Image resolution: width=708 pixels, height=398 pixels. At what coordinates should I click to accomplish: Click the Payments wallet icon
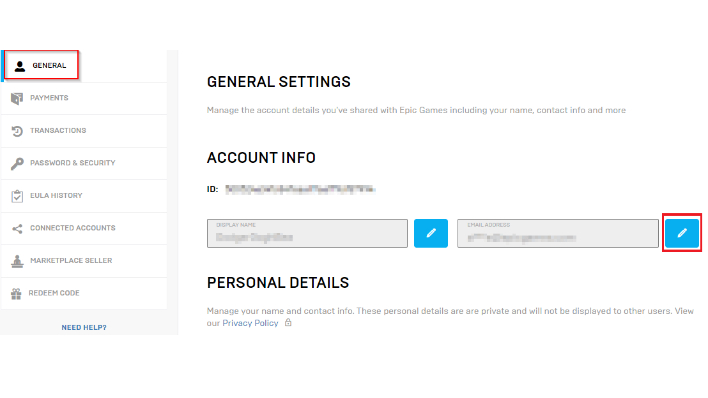coord(17,98)
